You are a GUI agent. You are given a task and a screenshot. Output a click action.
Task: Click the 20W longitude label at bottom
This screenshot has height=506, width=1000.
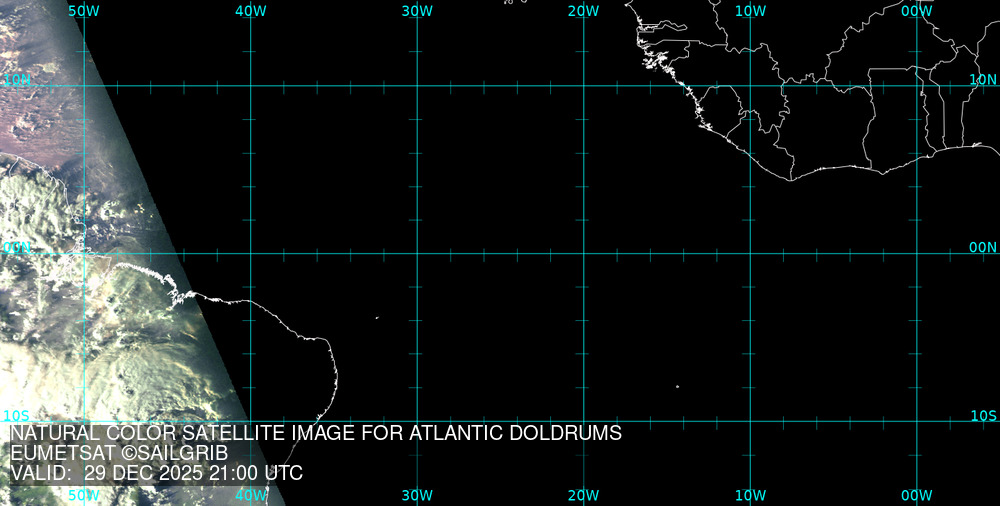point(583,495)
